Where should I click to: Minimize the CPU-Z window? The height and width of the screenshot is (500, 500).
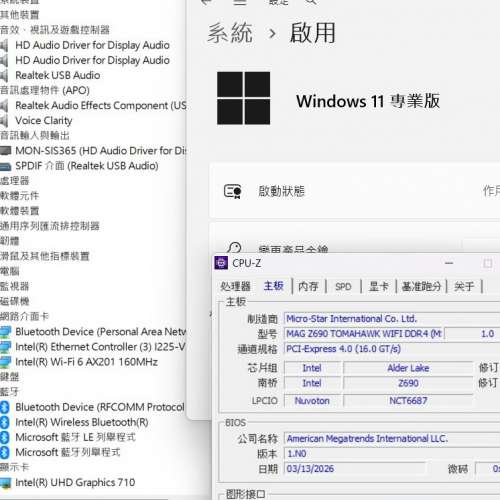click(x=449, y=263)
